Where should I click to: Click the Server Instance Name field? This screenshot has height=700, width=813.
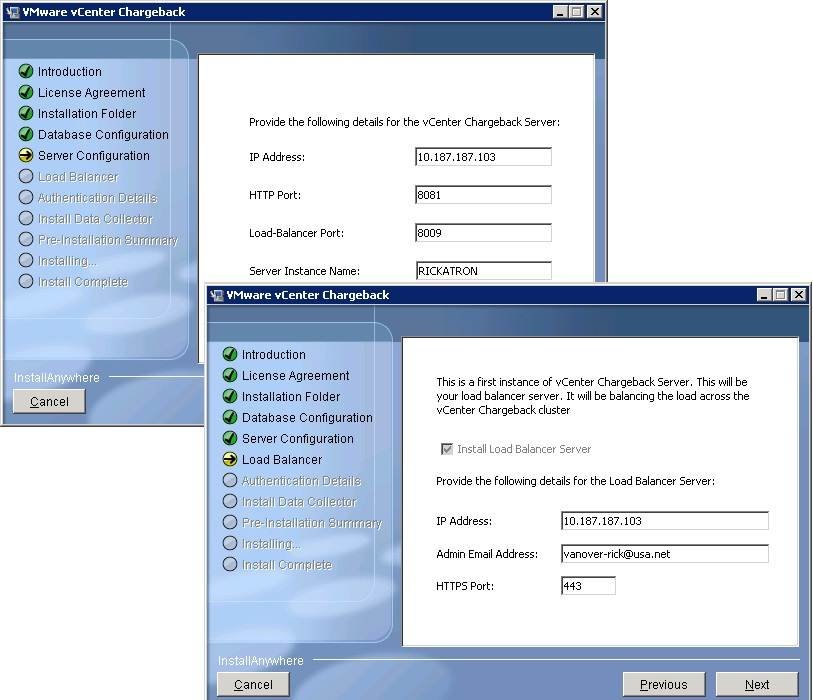click(x=482, y=270)
